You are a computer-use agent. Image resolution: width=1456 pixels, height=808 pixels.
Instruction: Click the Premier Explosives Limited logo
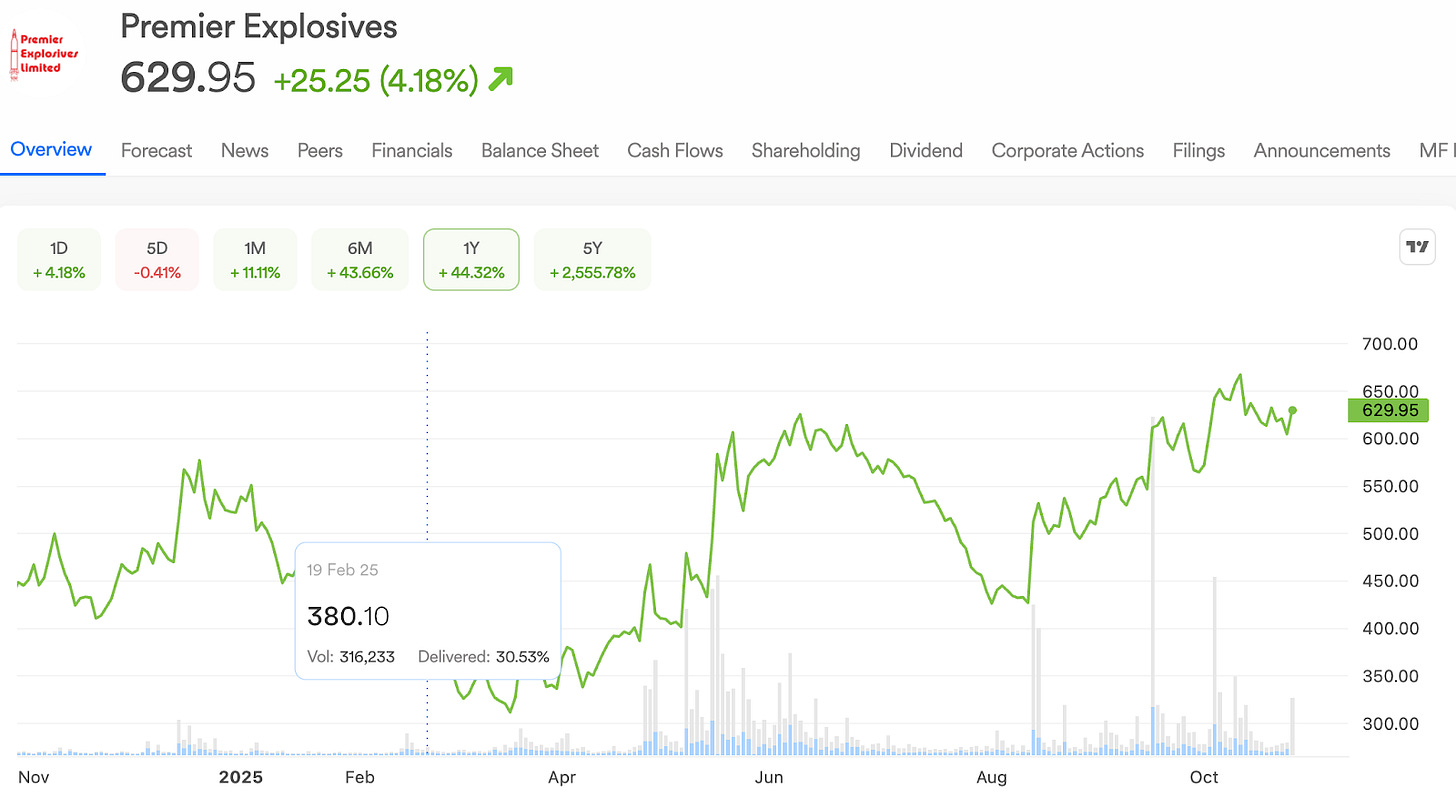43,54
